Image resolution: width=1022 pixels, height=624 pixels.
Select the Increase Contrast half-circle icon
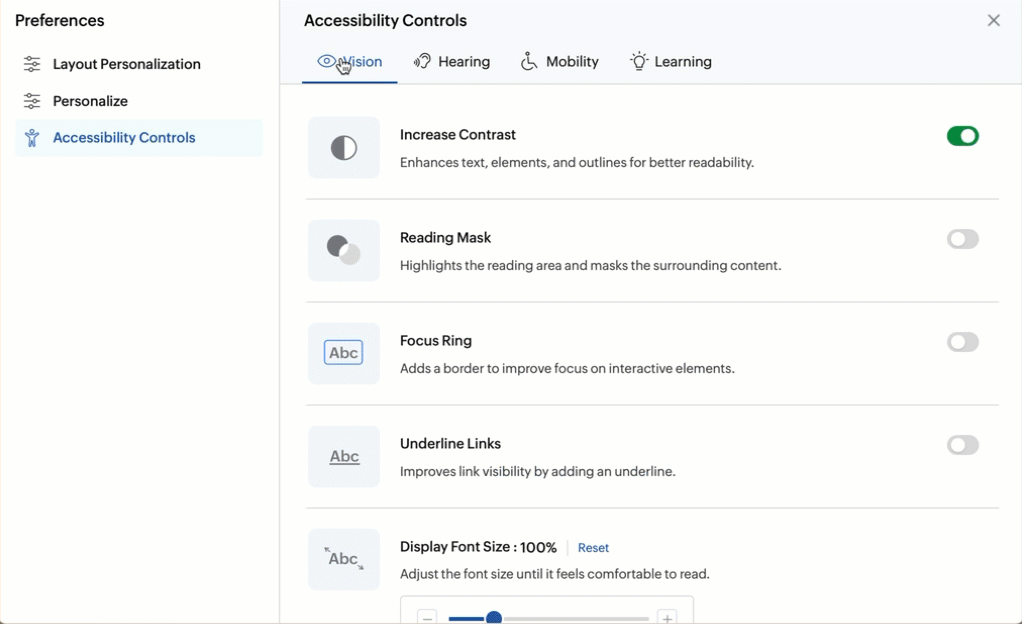(343, 147)
